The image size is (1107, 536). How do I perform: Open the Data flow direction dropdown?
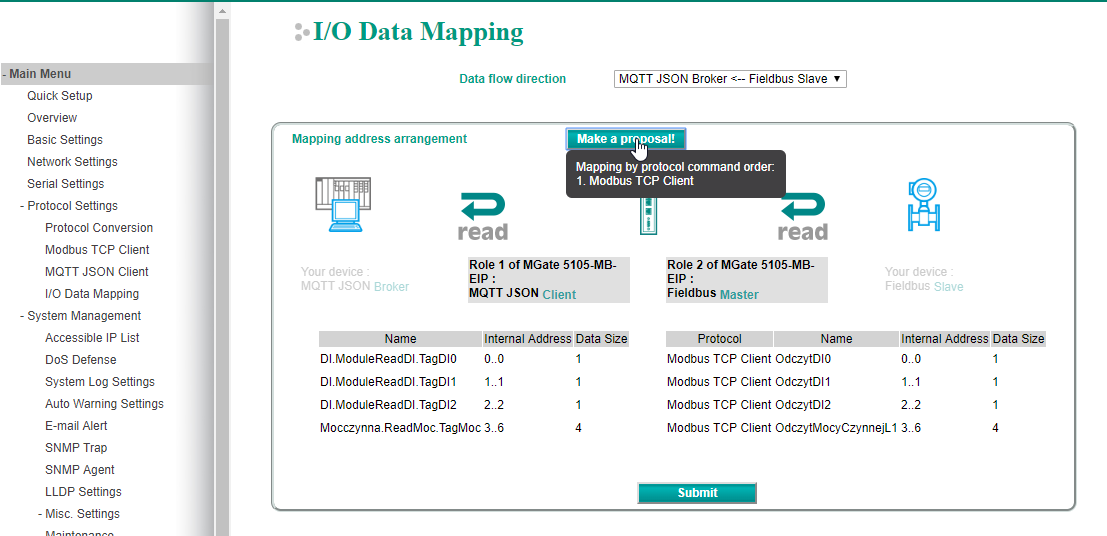(730, 79)
